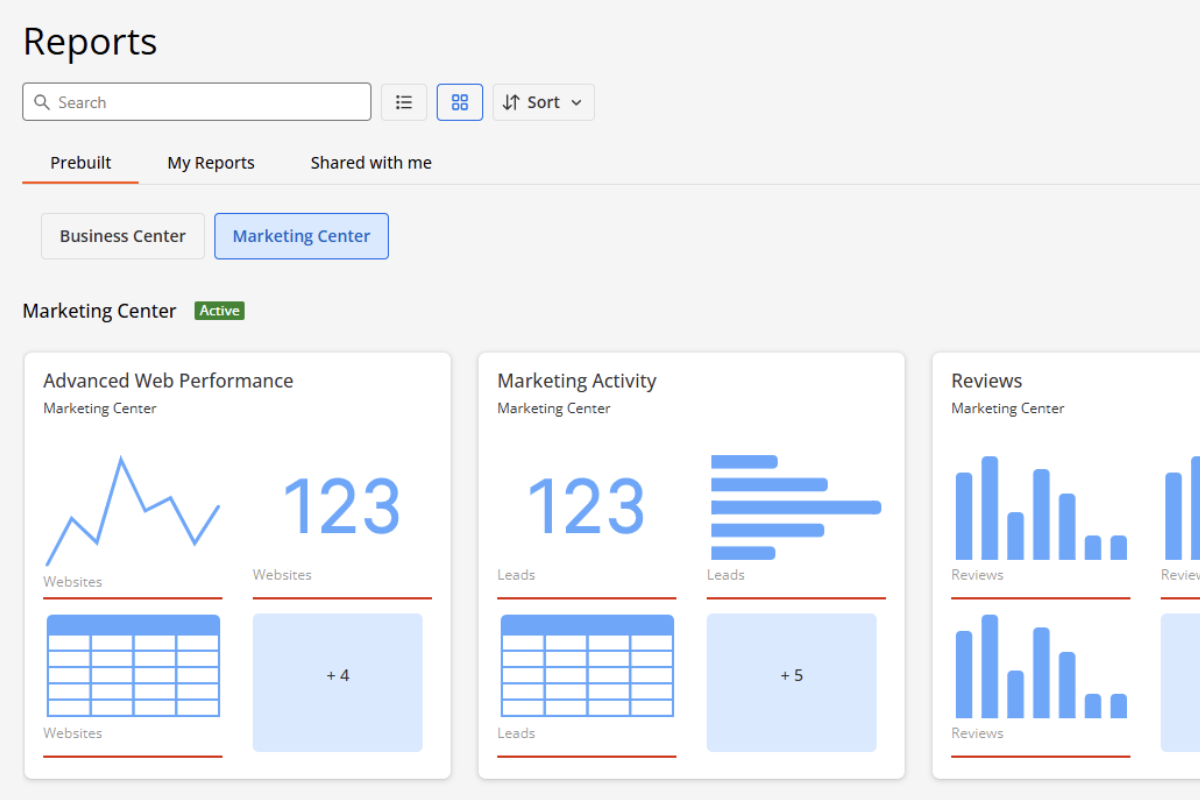Open the Marketing Activity report title
Viewport: 1200px width, 800px height.
[x=577, y=381]
